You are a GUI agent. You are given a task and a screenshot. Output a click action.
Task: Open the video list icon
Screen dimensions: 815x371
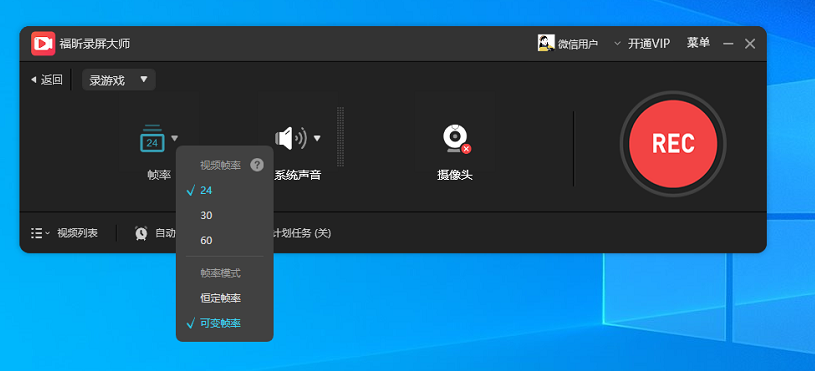coord(37,233)
